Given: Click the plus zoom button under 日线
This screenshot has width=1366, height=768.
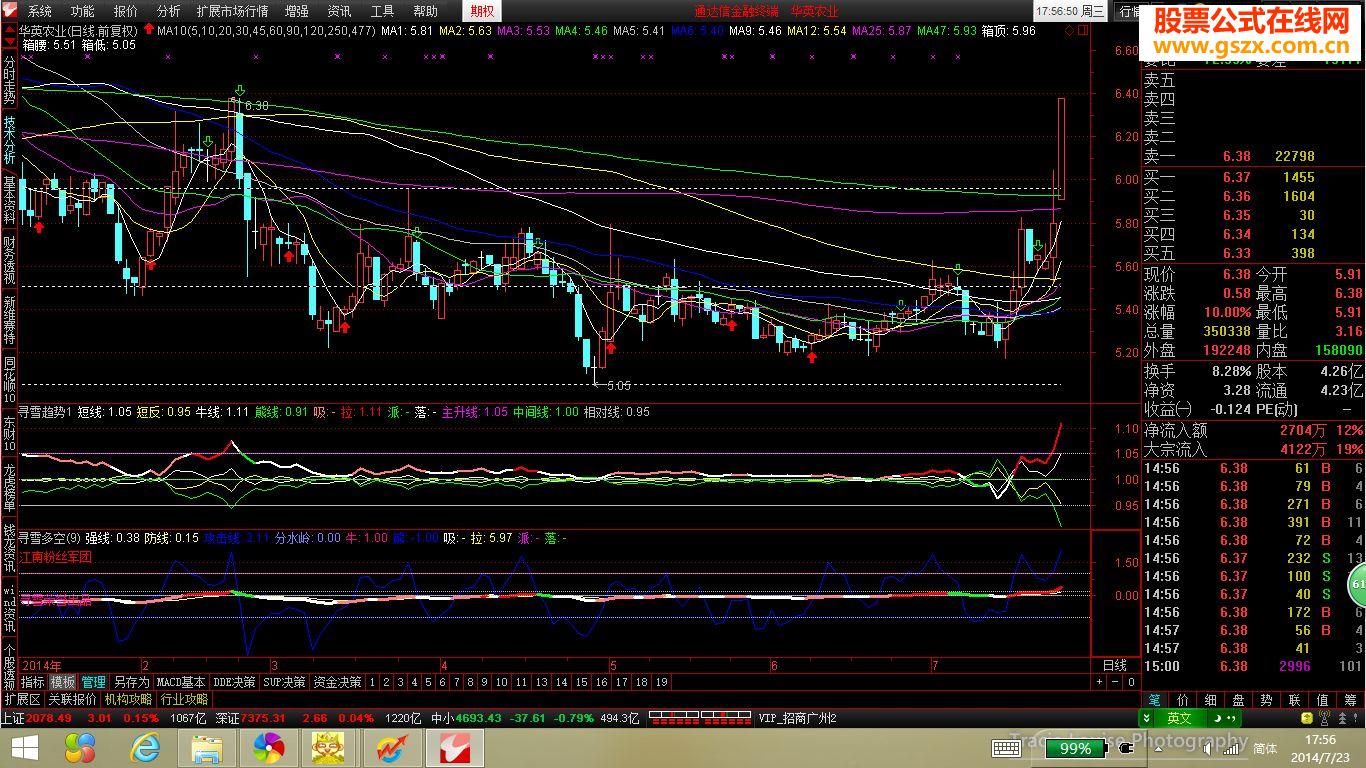Looking at the screenshot, I should (x=1100, y=682).
